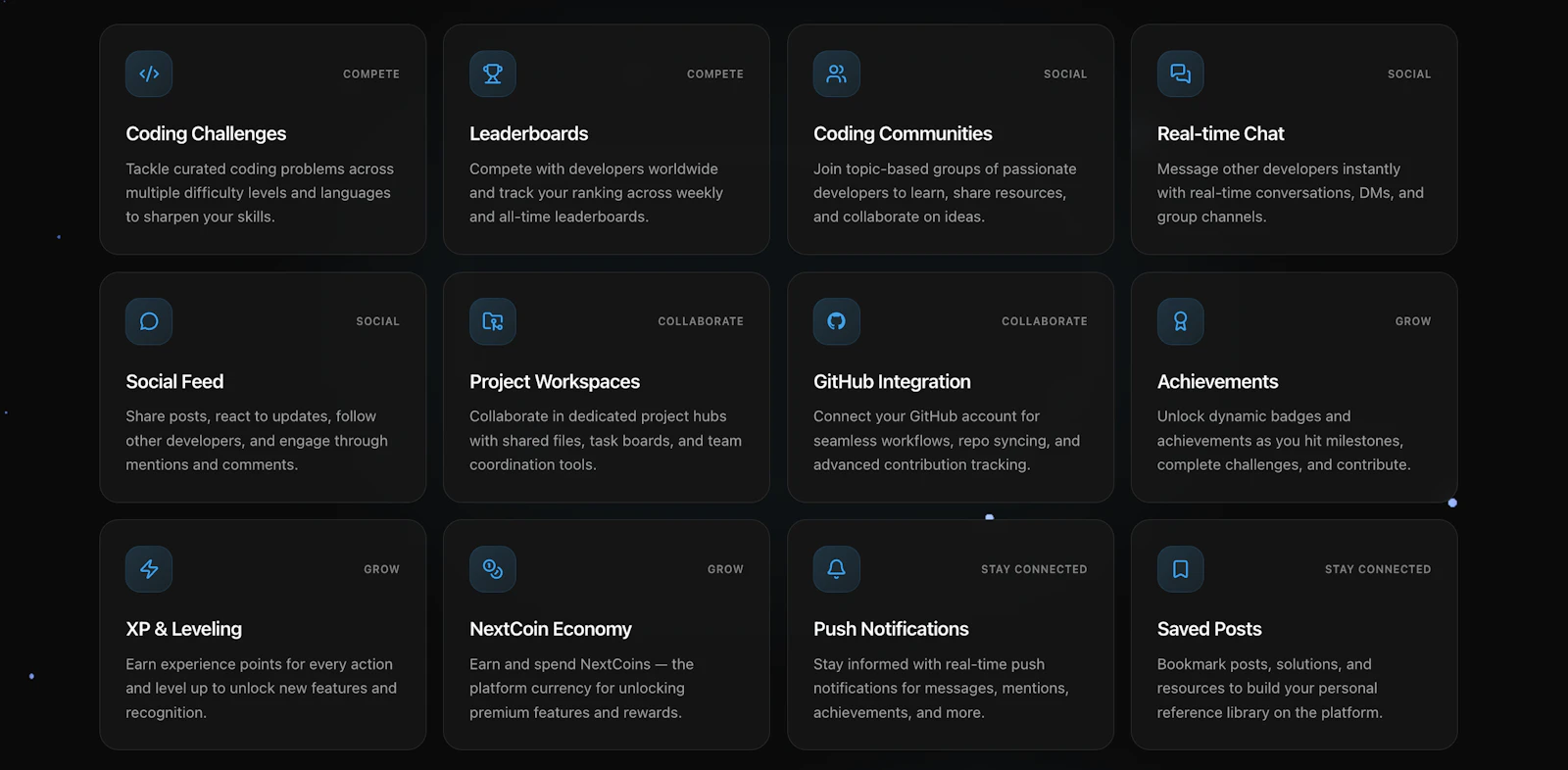This screenshot has width=1568, height=770.
Task: Click the SOCIAL tag on Social Feed card
Action: (x=378, y=321)
